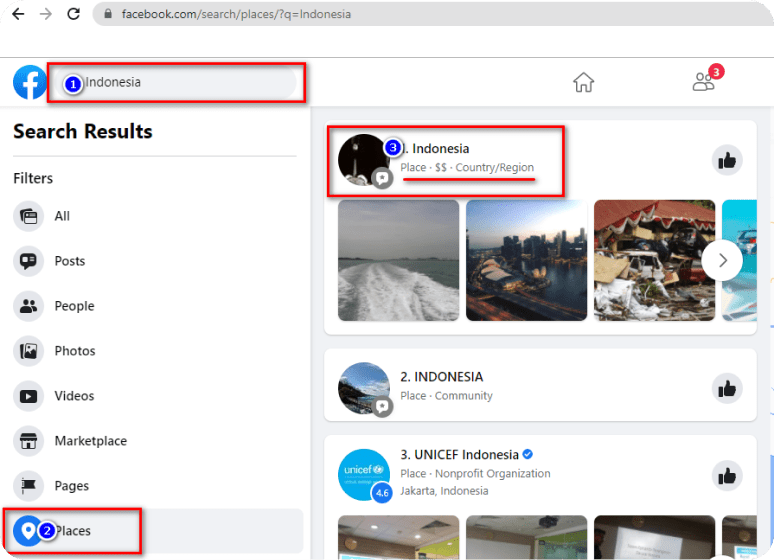Like the UNICEF Indonesia page
The width and height of the screenshot is (774, 560).
click(727, 476)
